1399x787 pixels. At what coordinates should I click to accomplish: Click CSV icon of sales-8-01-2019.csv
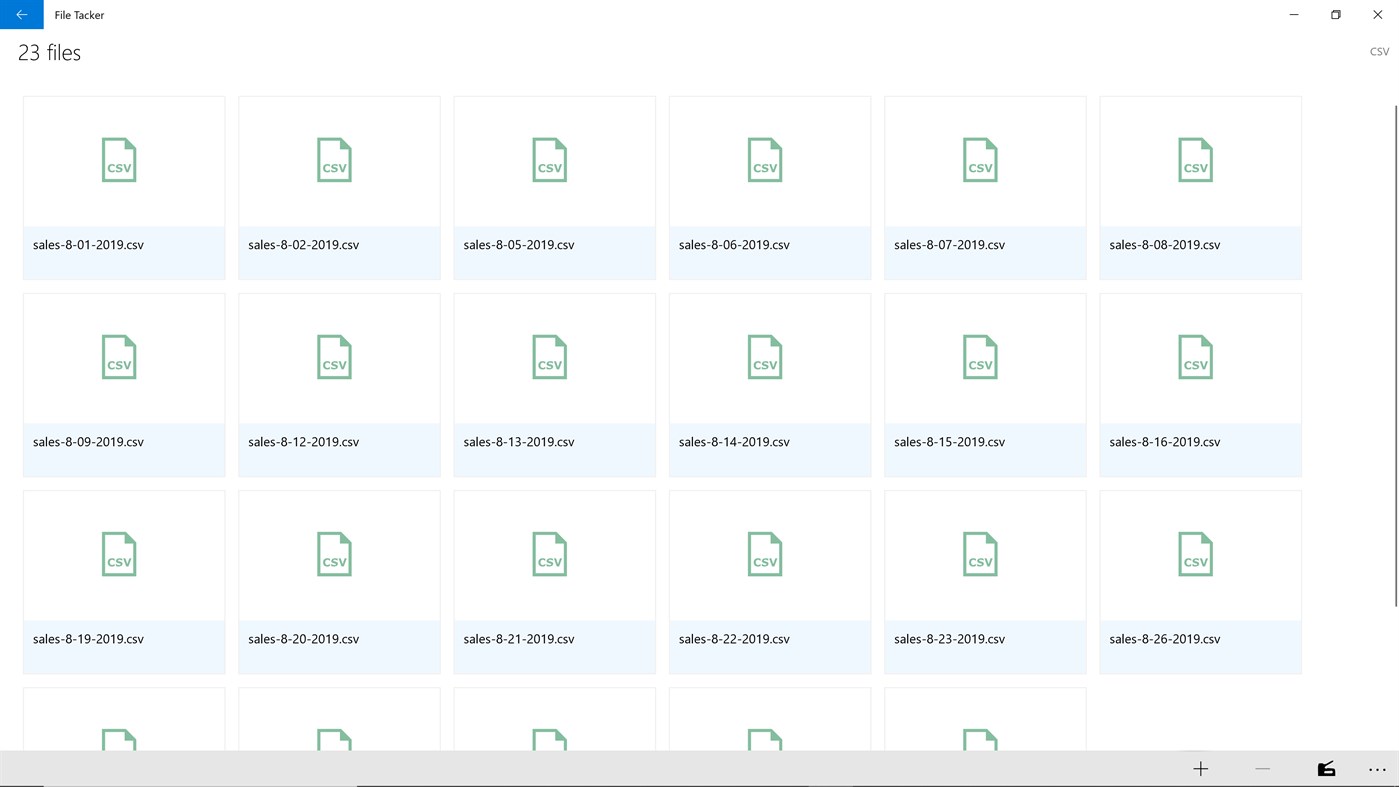(x=119, y=160)
